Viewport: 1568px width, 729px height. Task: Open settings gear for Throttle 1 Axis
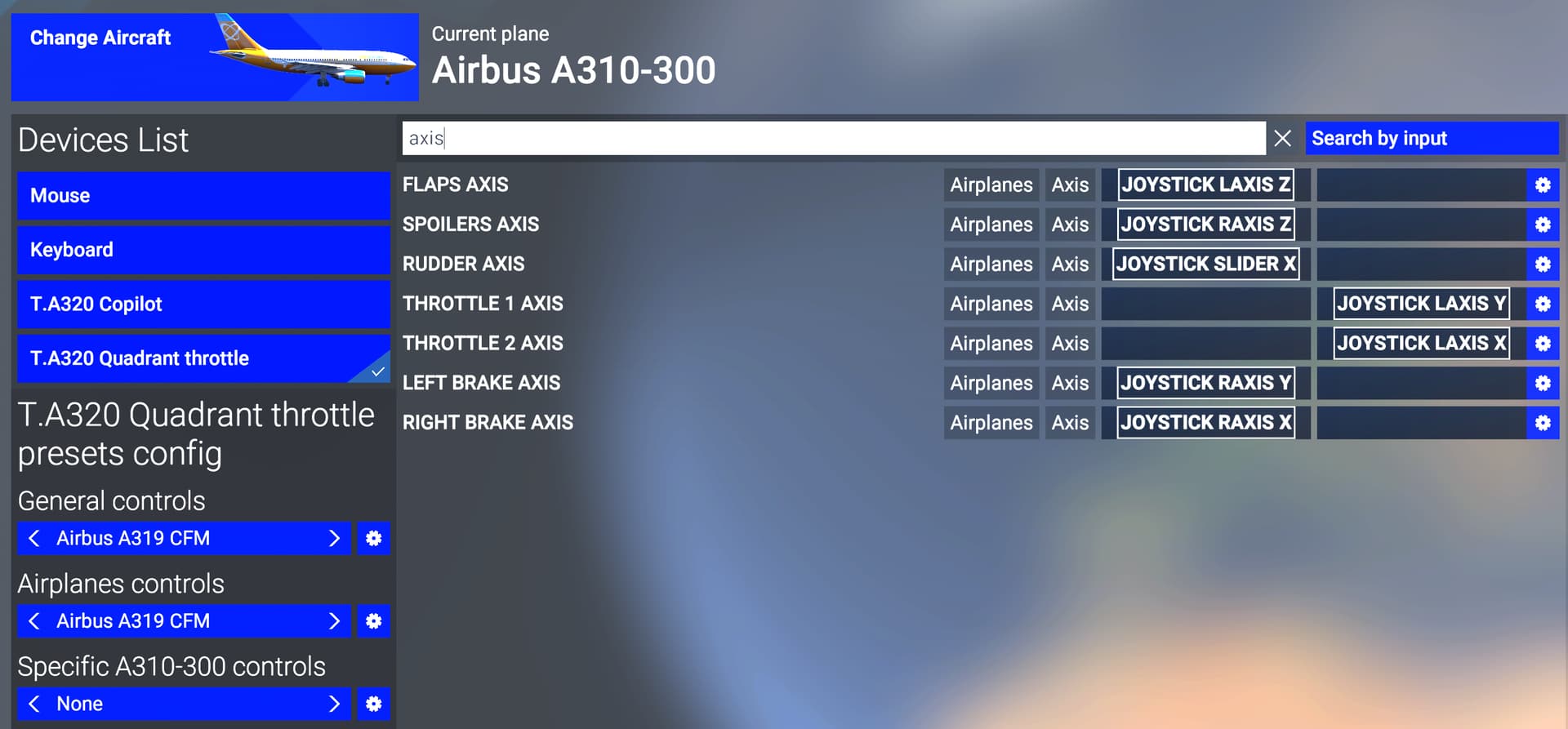pos(1542,304)
